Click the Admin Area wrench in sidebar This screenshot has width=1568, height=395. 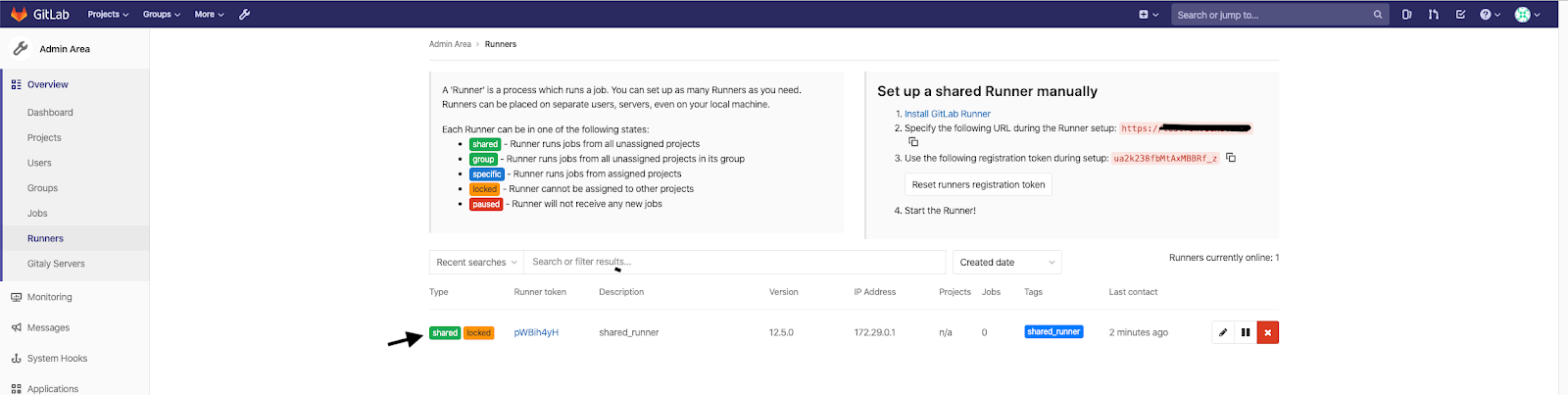coord(21,48)
